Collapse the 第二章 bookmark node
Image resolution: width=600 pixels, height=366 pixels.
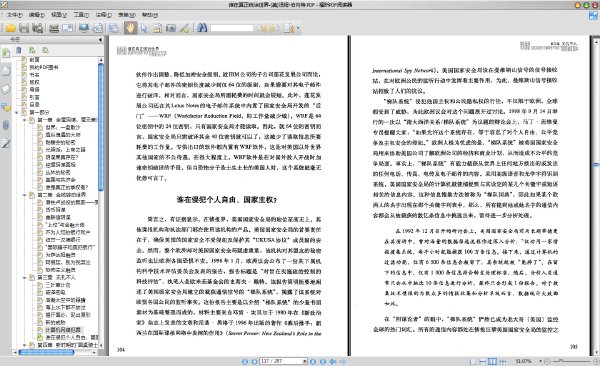24,195
